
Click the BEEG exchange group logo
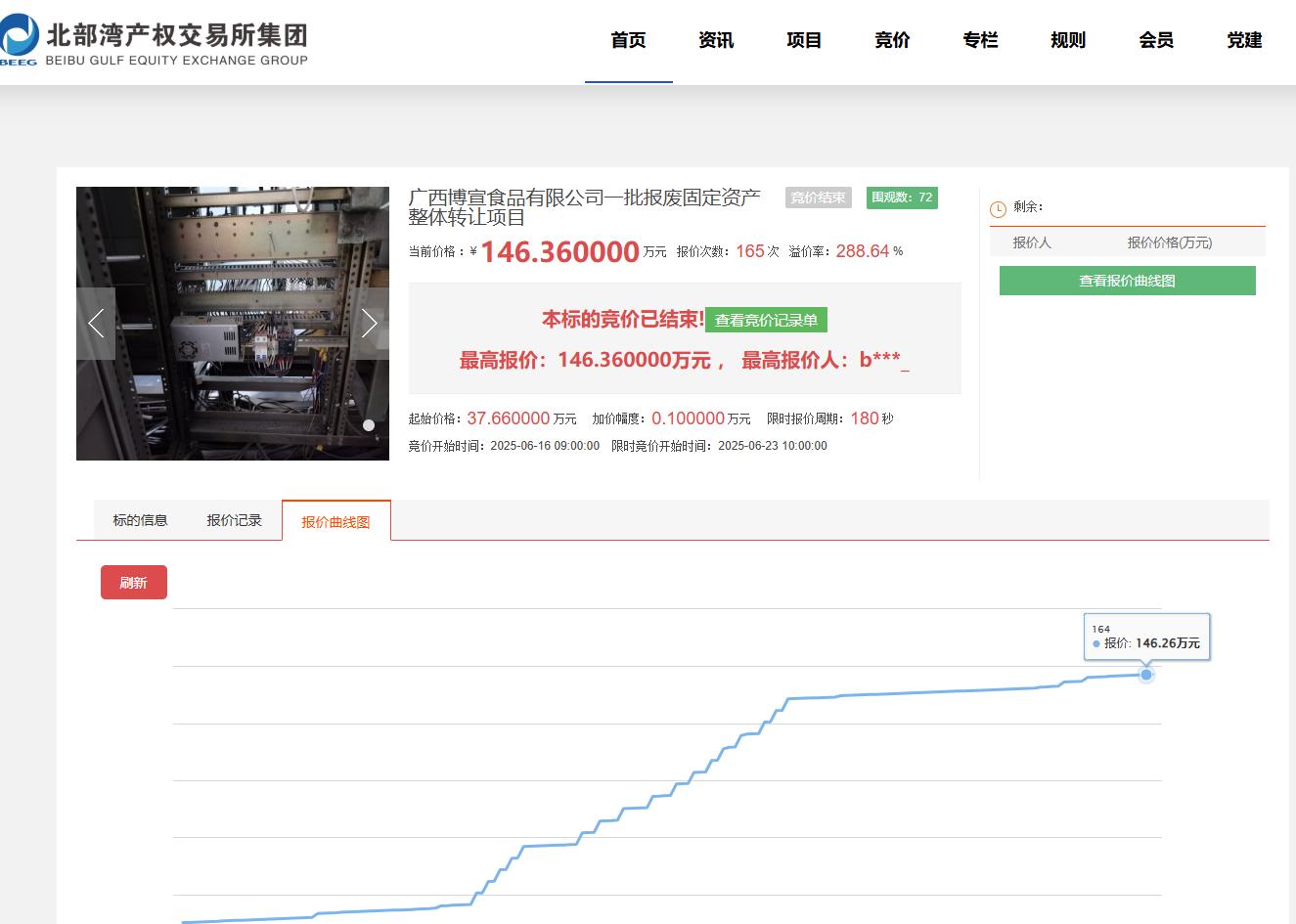click(x=155, y=42)
